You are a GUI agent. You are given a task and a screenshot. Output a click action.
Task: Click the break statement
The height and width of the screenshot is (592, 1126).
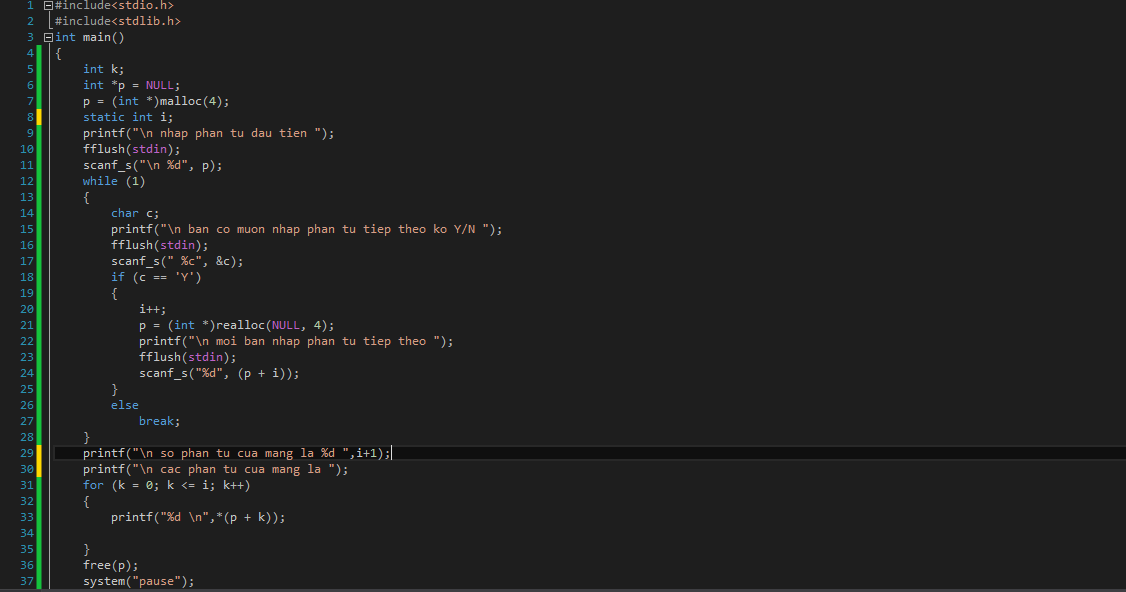[159, 421]
